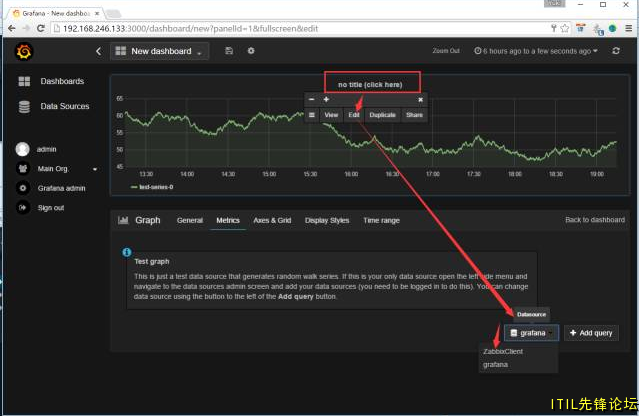Click the Main Org. organization icon

23,168
